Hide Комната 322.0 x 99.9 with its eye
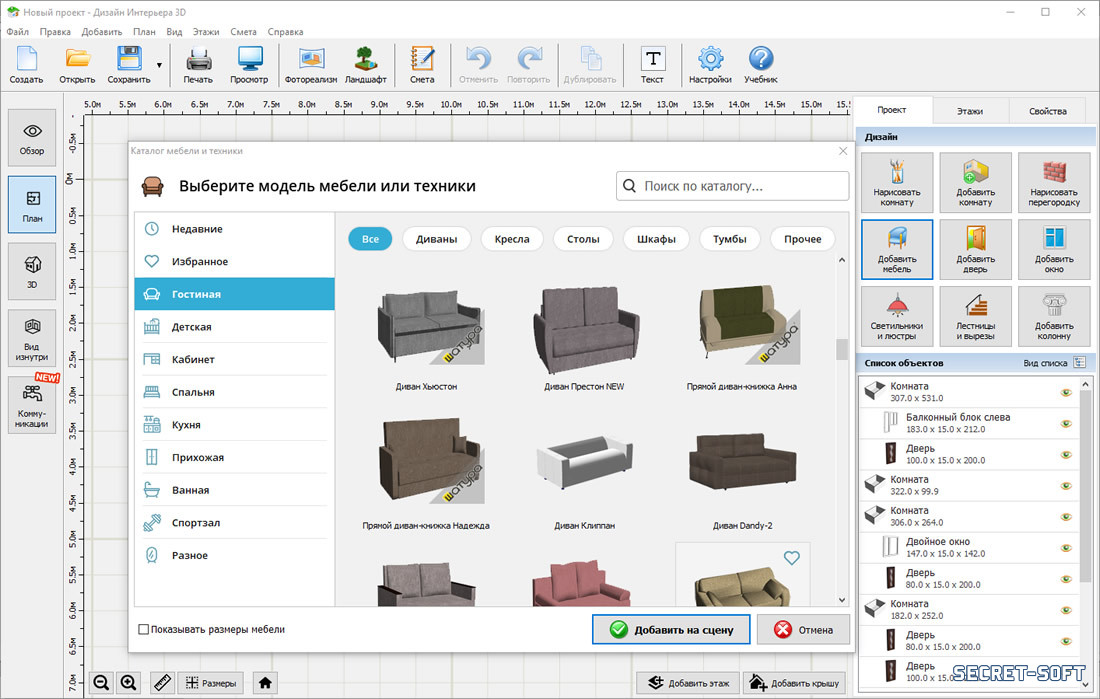Screen dimensions: 1100x699 (x=1066, y=486)
